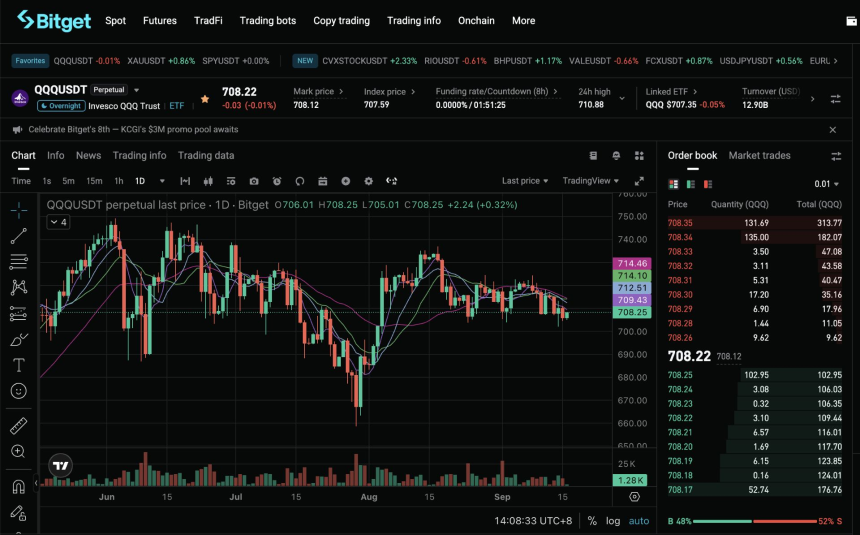The image size is (860, 535).
Task: Open the emoji icons tool
Action: tap(19, 391)
